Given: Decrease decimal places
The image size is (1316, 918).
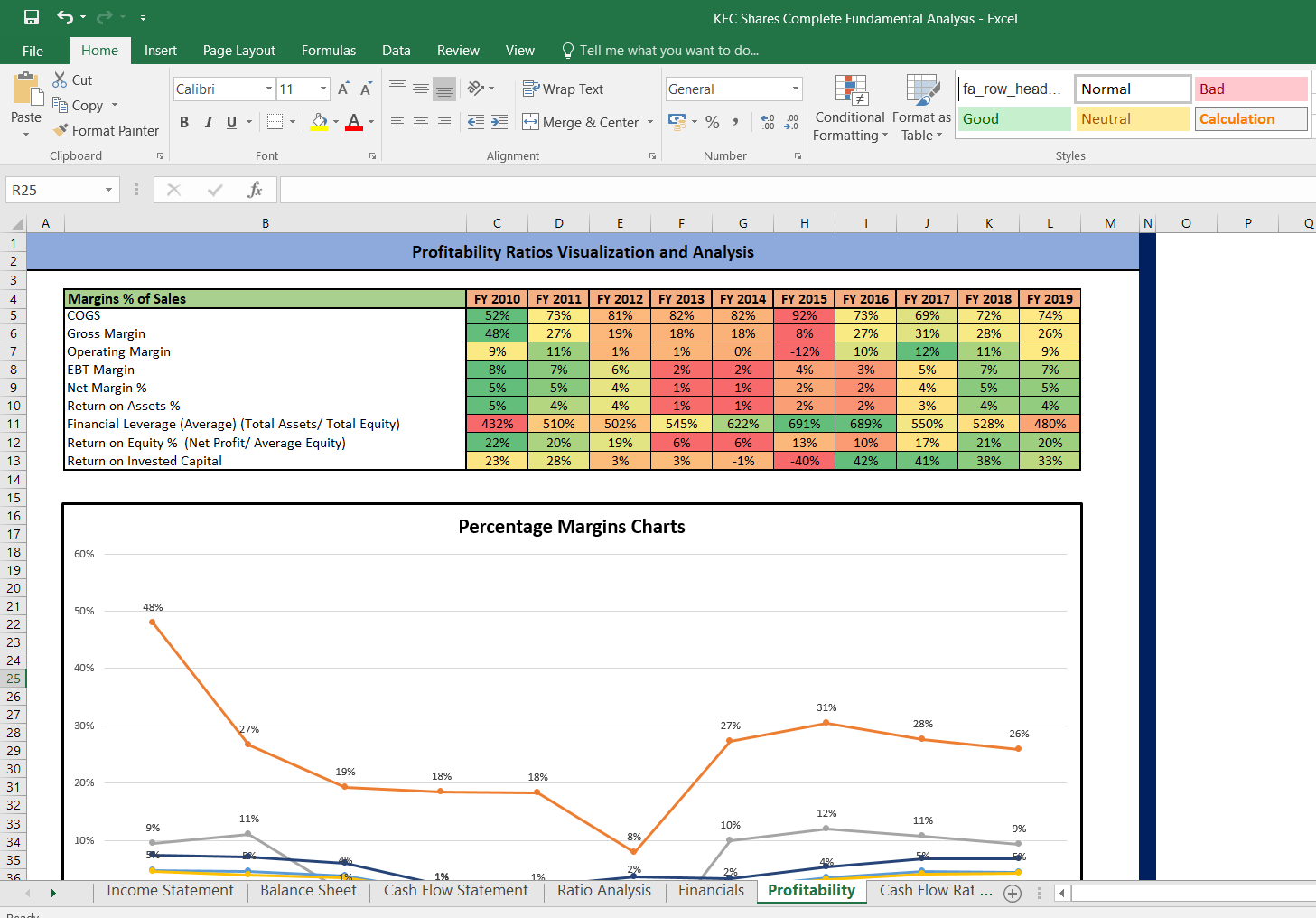Looking at the screenshot, I should click(x=791, y=122).
